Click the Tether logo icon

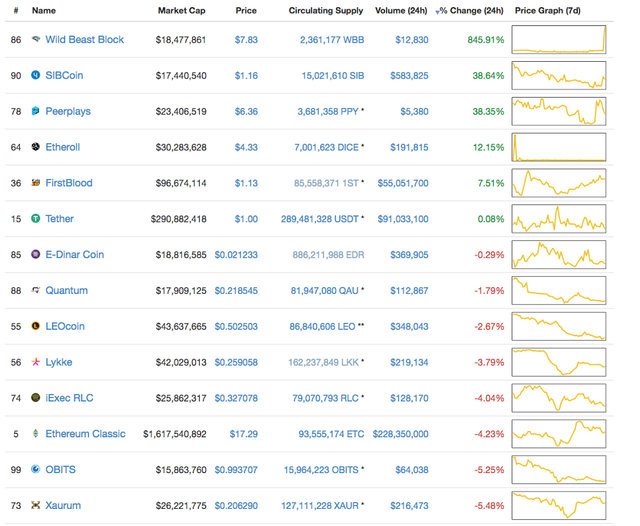tap(36, 219)
